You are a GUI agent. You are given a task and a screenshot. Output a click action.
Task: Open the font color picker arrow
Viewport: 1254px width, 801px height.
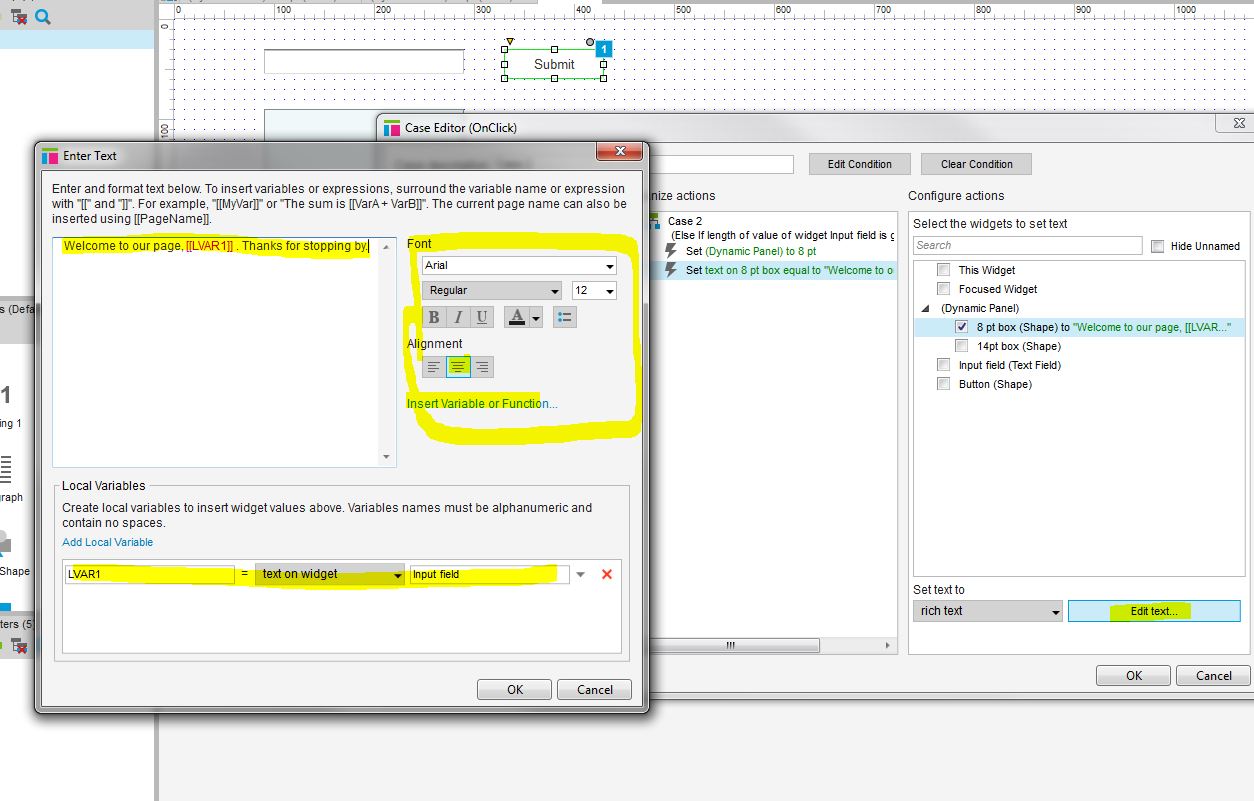tap(536, 318)
